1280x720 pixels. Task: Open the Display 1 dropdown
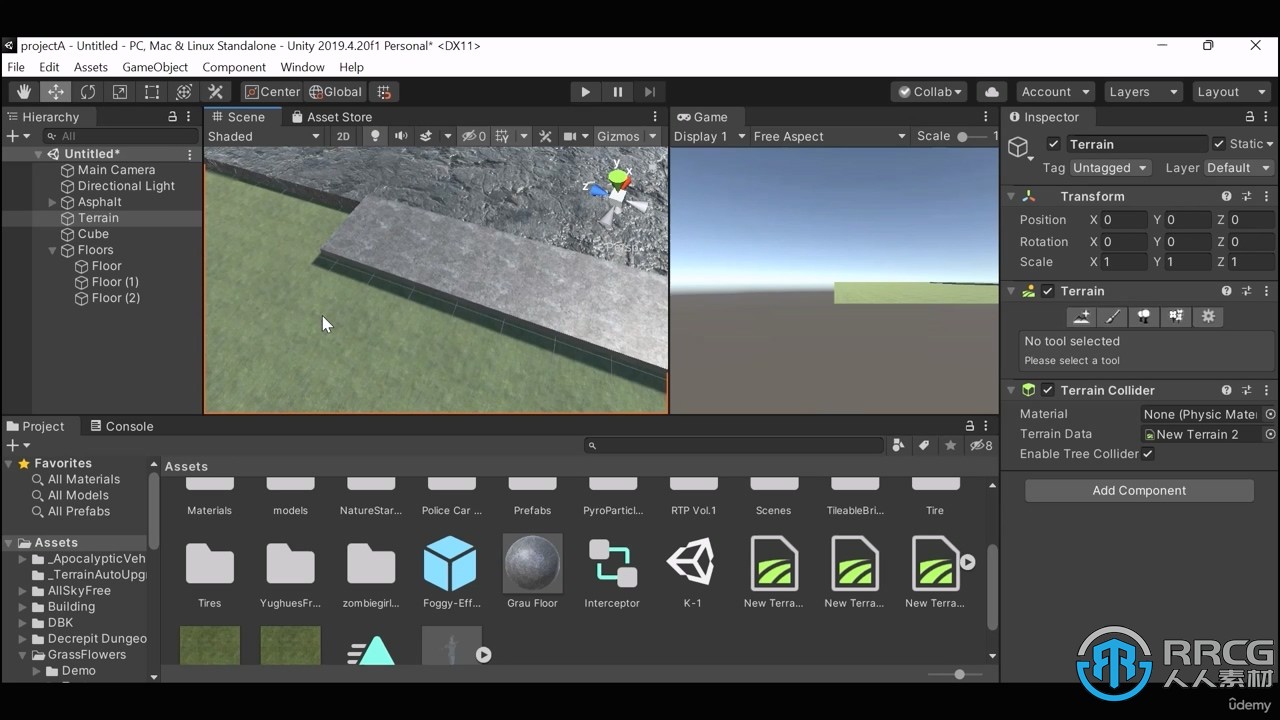(x=709, y=136)
